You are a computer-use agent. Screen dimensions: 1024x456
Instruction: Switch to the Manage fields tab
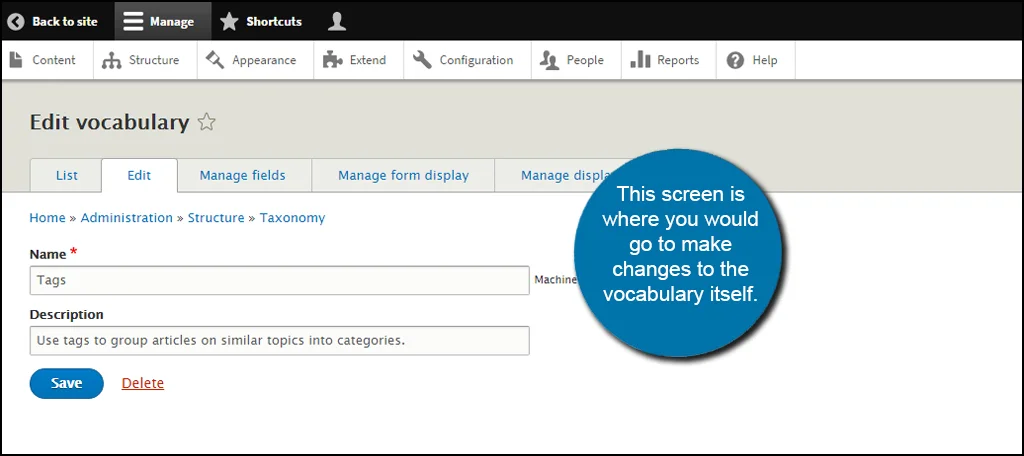pos(242,175)
